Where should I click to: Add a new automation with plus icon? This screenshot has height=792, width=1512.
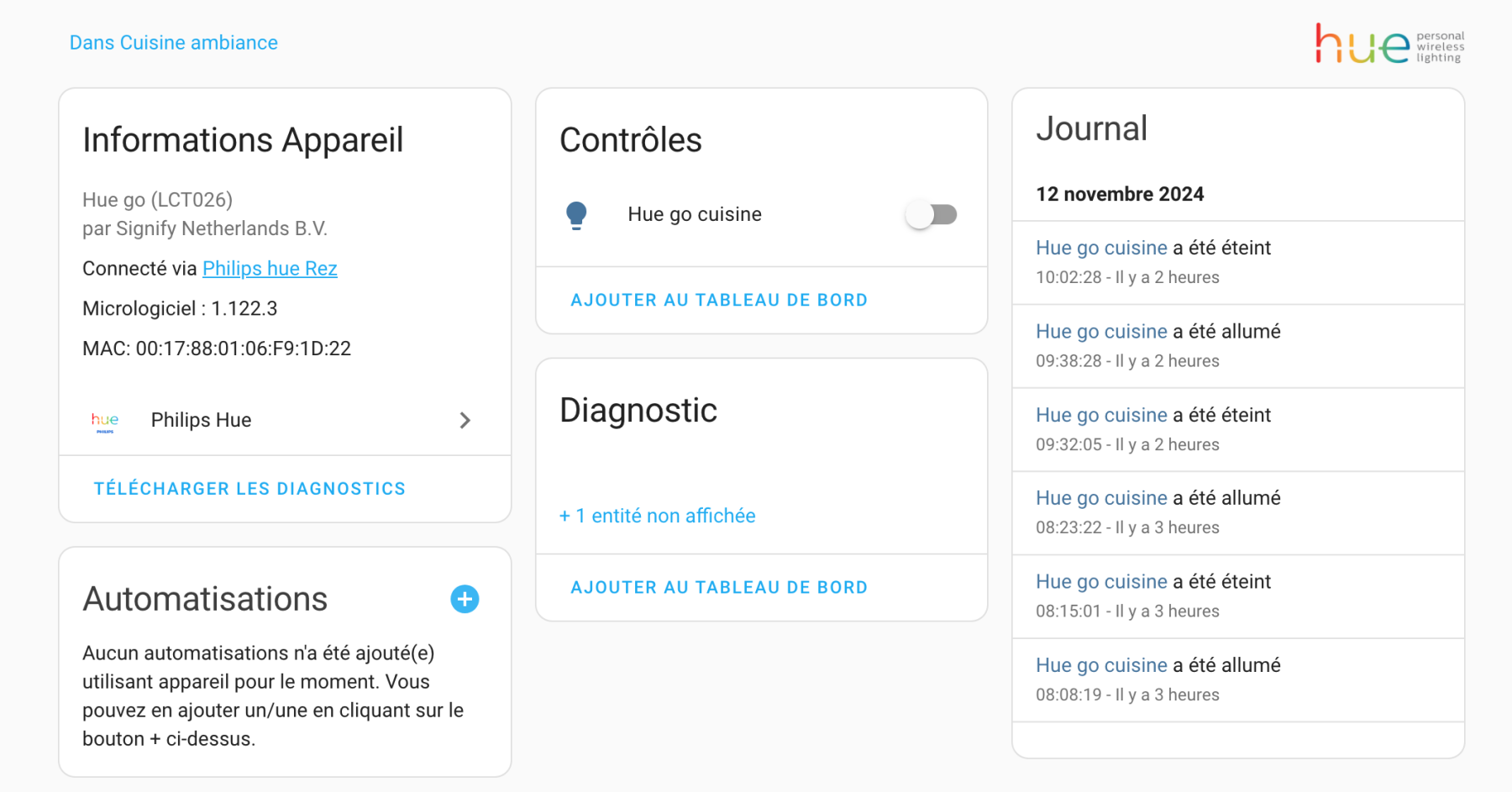point(465,599)
